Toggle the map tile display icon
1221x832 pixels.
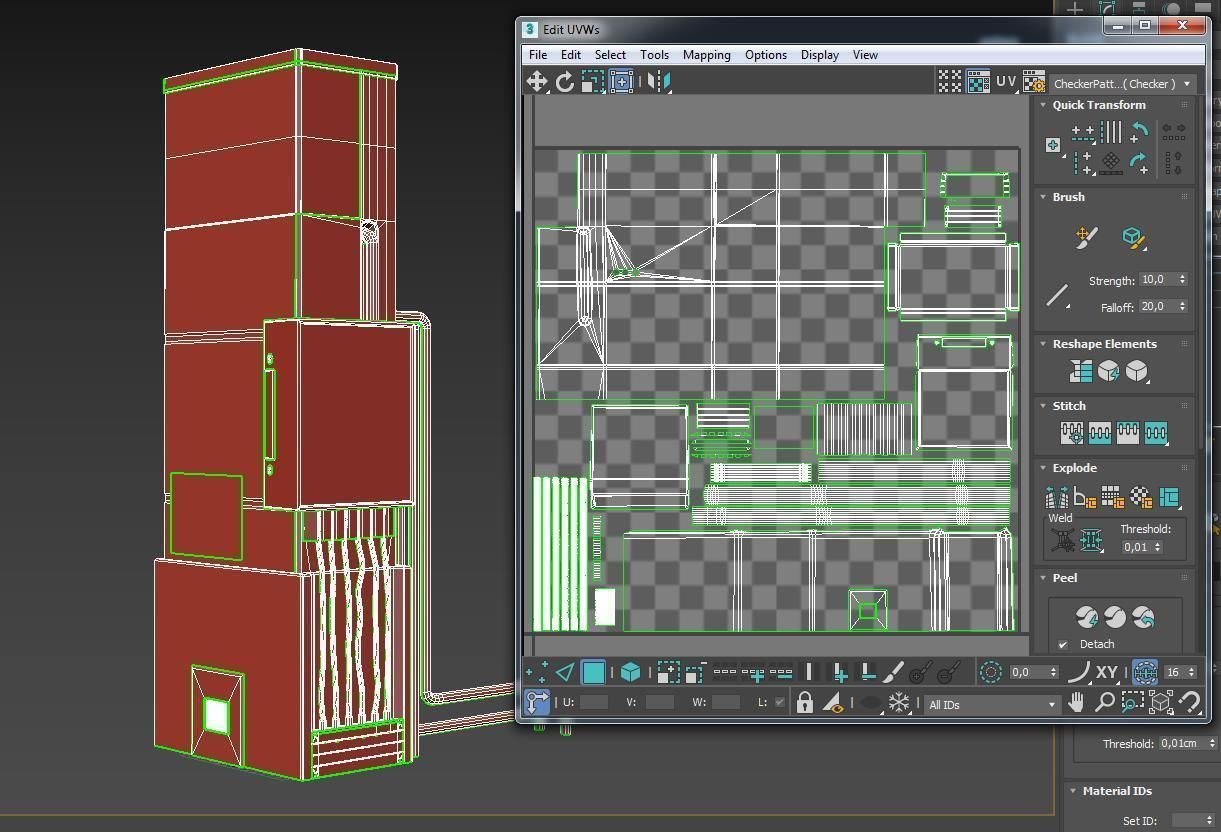(978, 82)
